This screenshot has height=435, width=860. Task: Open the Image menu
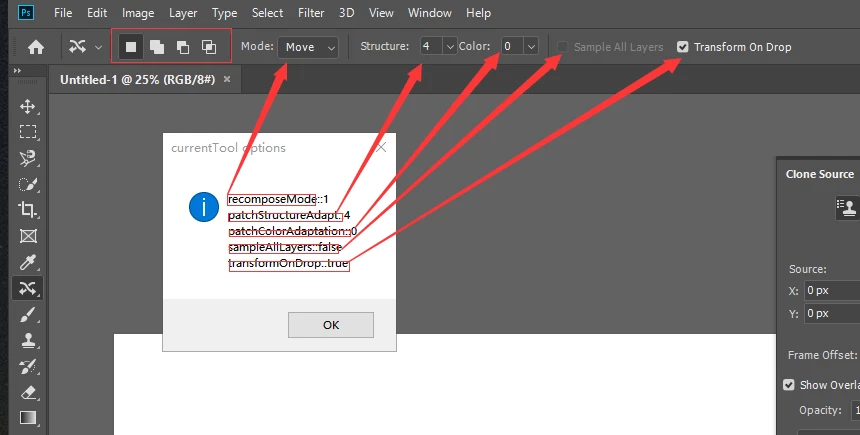138,13
